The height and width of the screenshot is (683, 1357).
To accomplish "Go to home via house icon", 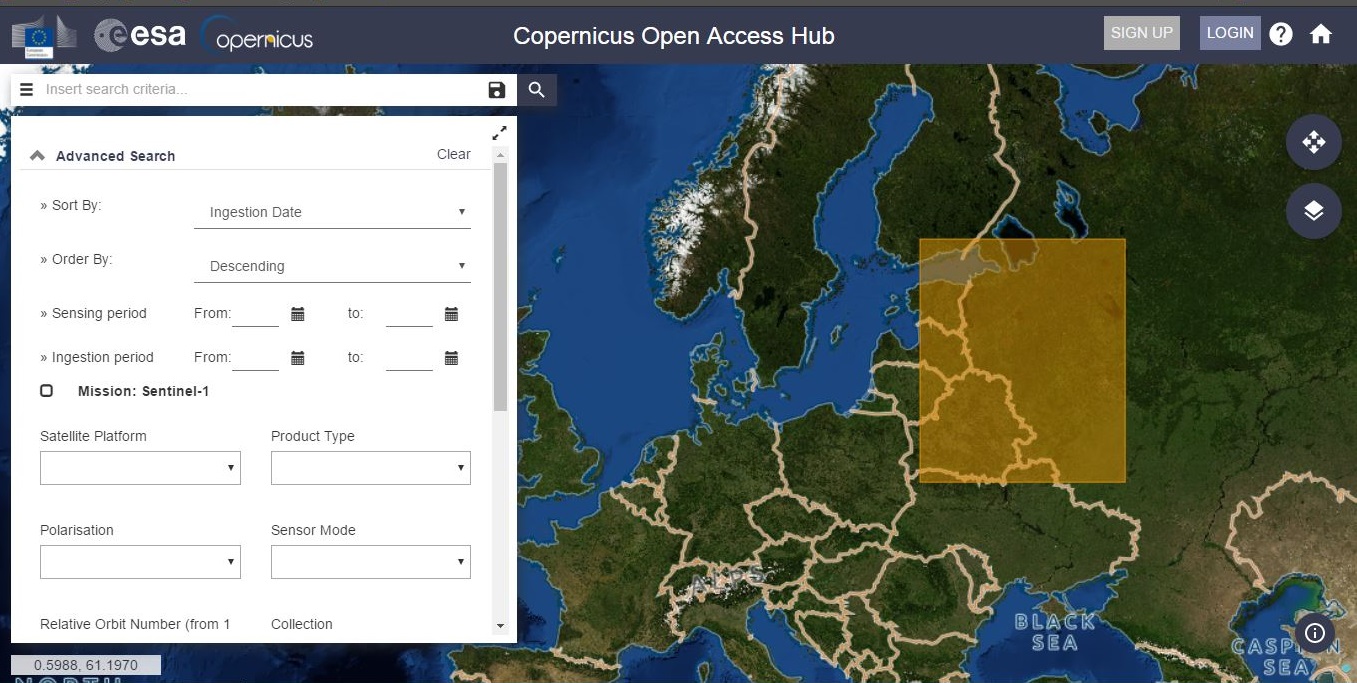I will pos(1321,34).
